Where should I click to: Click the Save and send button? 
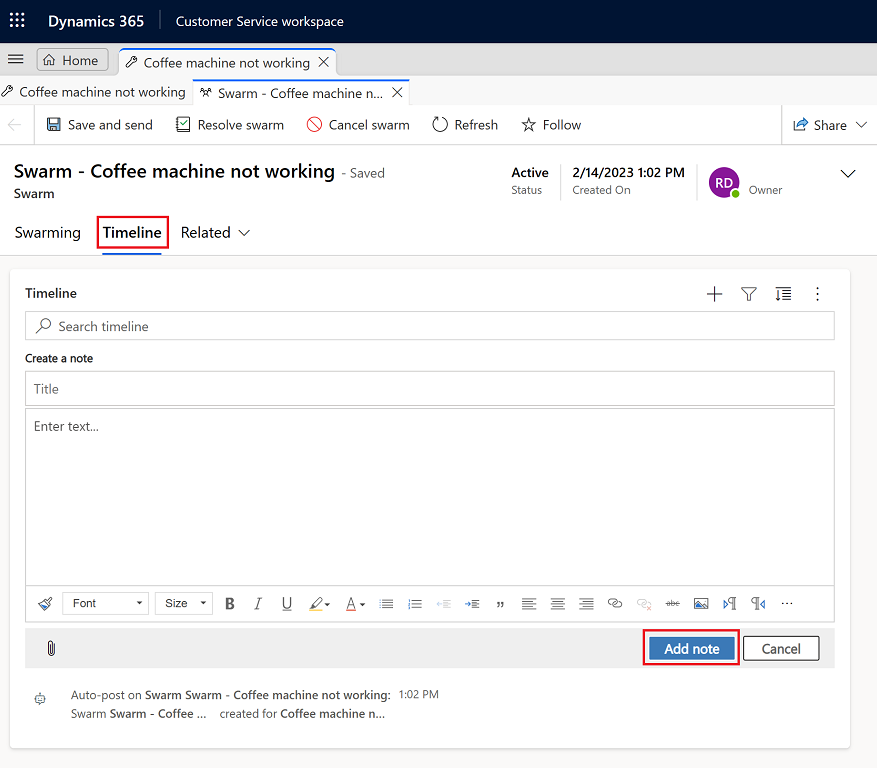(x=99, y=124)
